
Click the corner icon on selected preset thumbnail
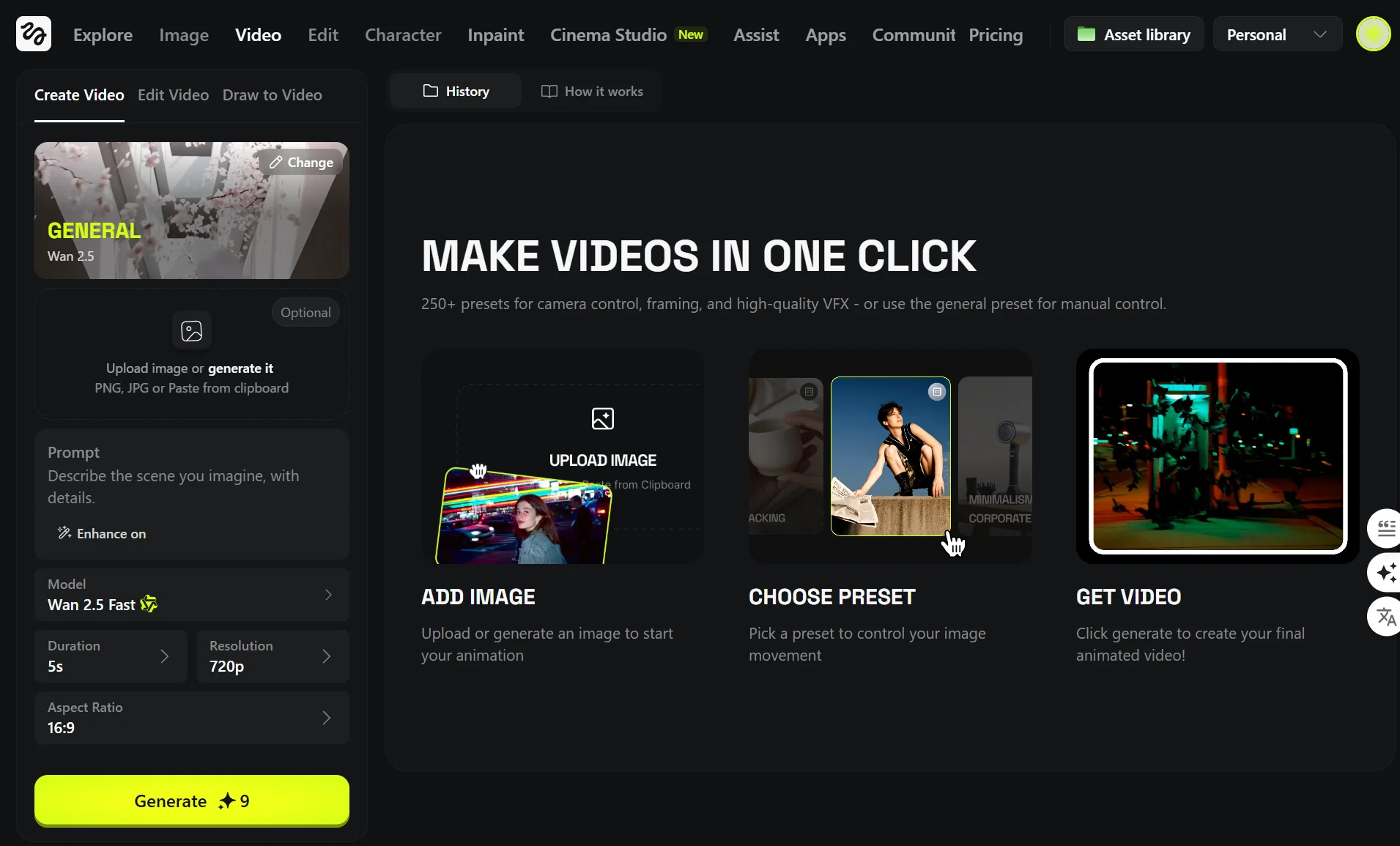click(937, 392)
